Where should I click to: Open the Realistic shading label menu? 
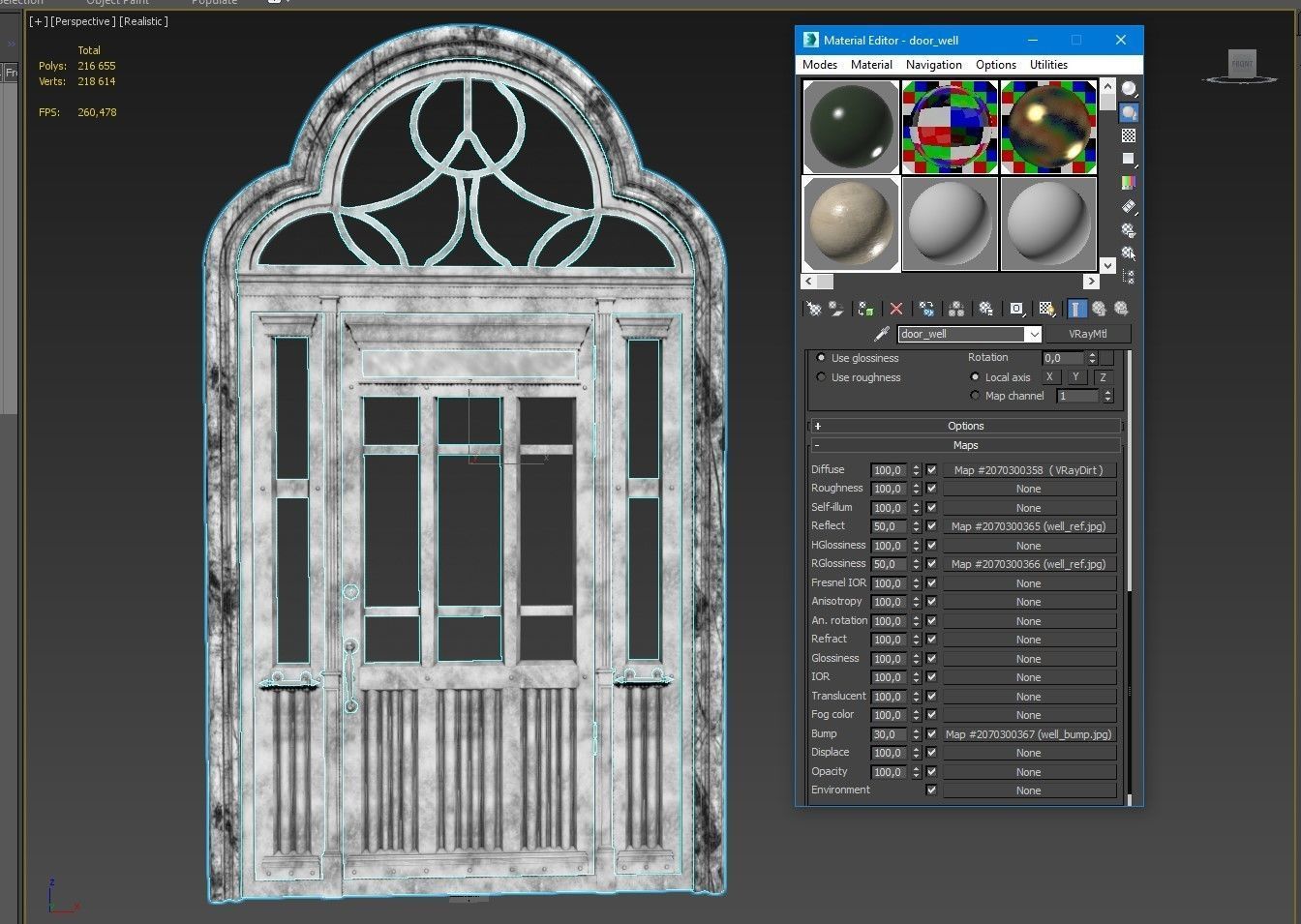tap(143, 21)
